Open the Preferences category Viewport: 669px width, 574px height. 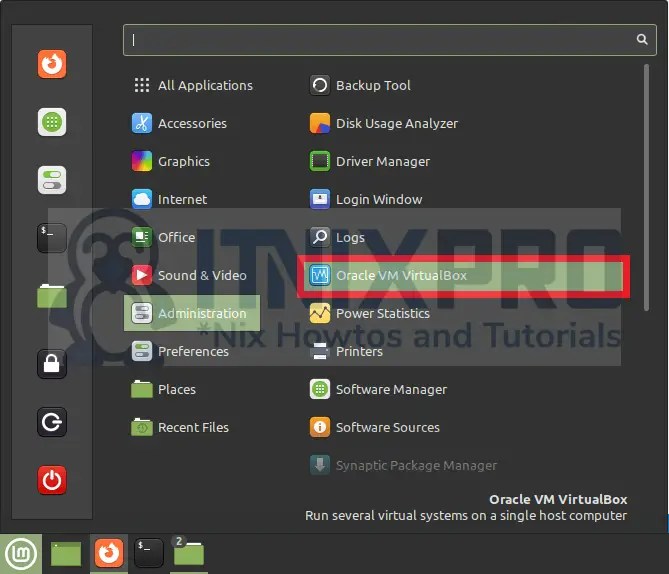(193, 351)
